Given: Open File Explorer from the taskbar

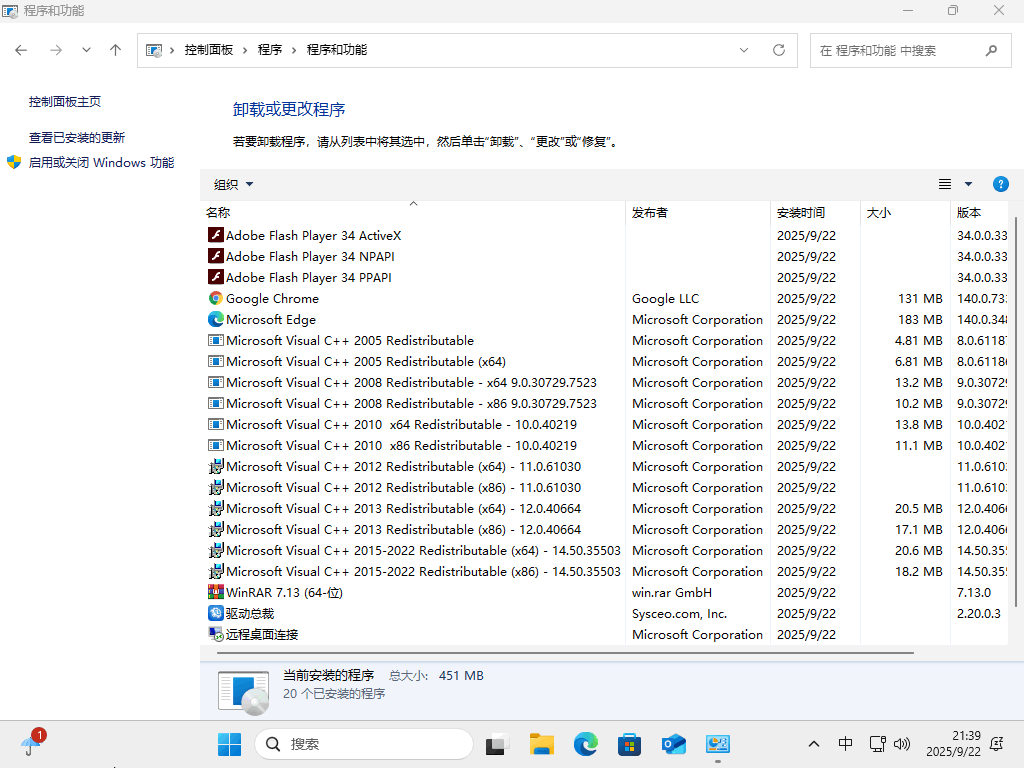Looking at the screenshot, I should pos(542,744).
